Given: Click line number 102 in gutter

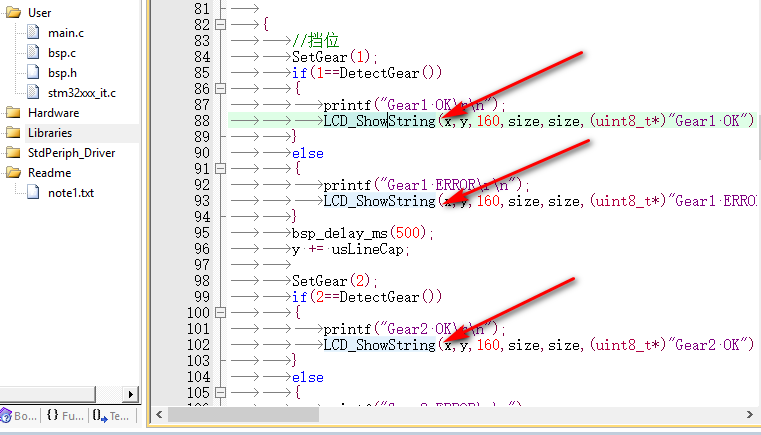Looking at the screenshot, I should point(198,345).
